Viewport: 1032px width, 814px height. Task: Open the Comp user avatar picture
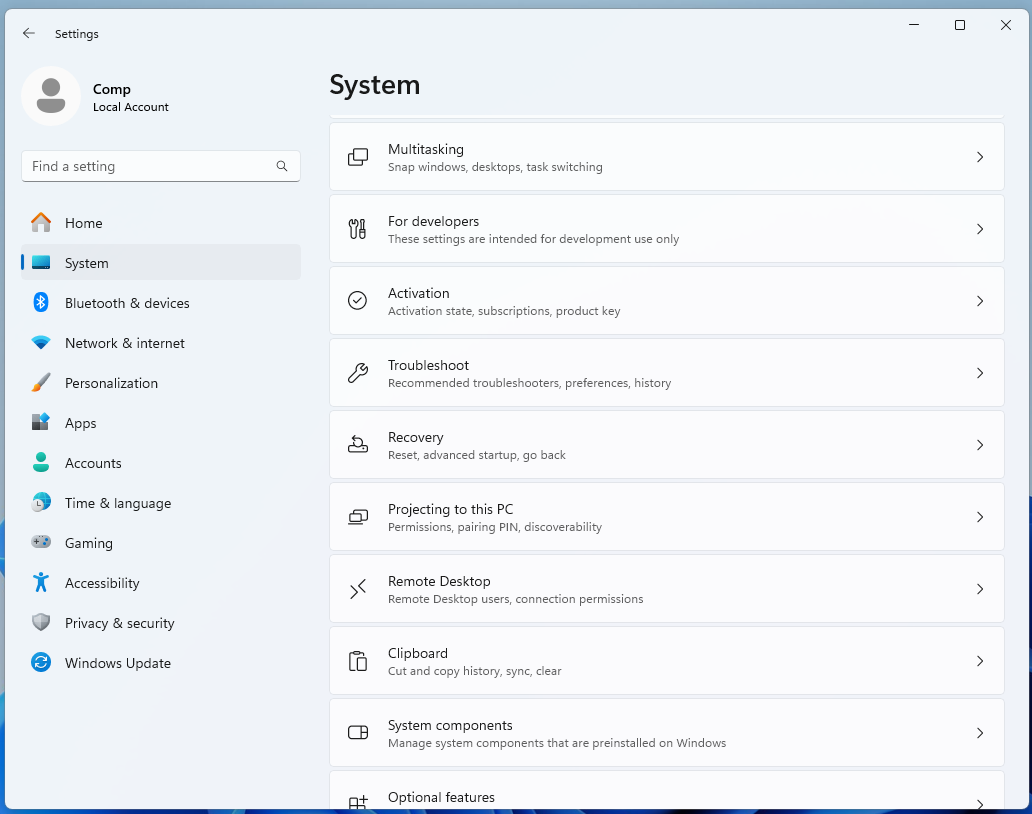pyautogui.click(x=51, y=95)
